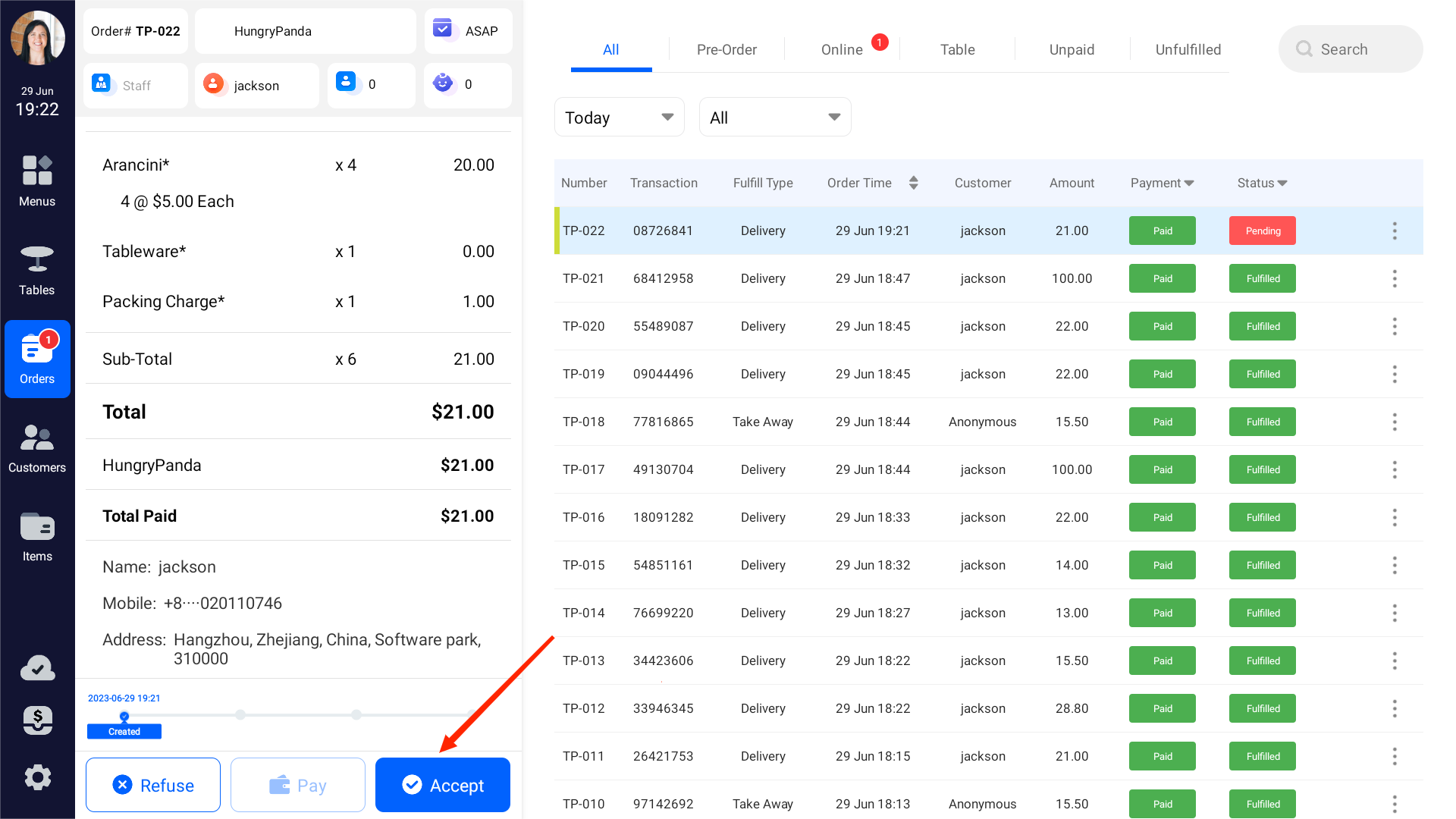Viewport: 1456px width, 819px height.
Task: Switch to the Unfulfilled tab
Action: click(1188, 49)
